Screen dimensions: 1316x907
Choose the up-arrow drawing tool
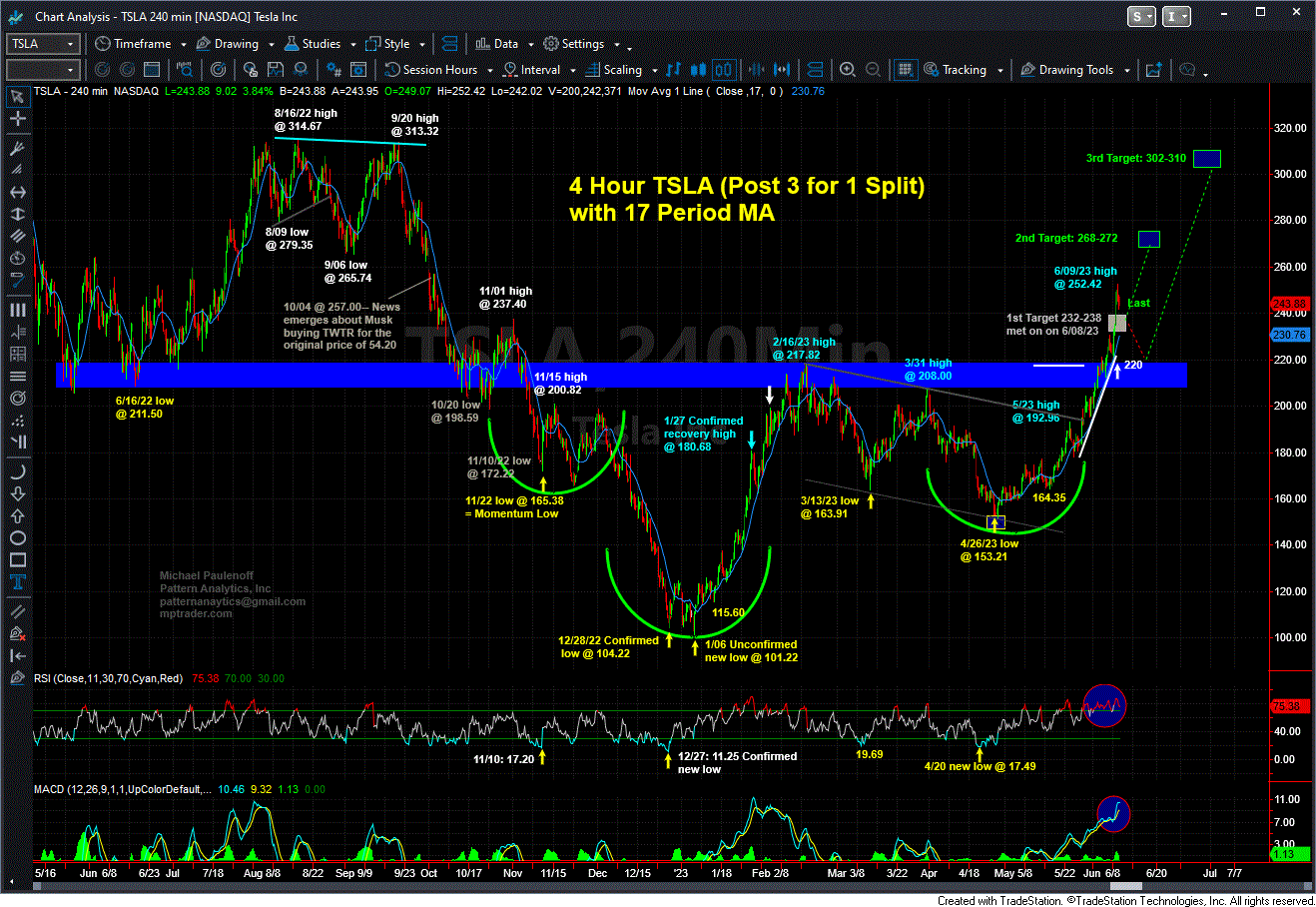click(x=17, y=515)
